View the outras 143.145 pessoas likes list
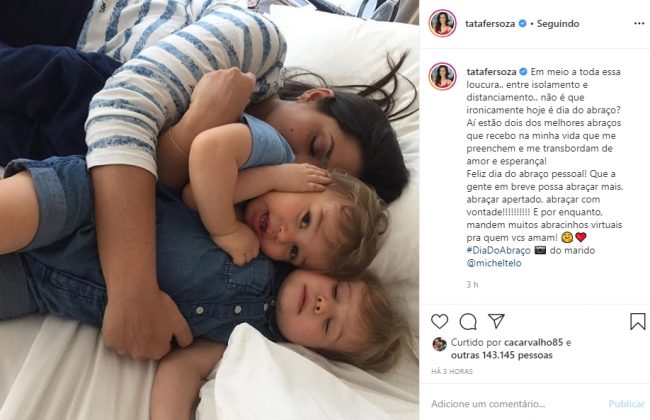650x420 pixels. coord(502,355)
